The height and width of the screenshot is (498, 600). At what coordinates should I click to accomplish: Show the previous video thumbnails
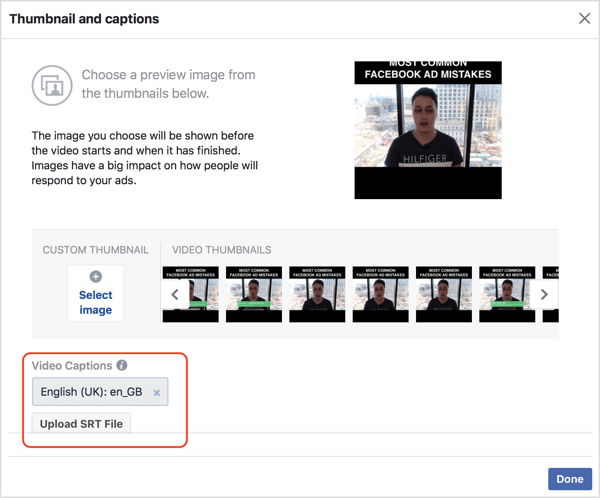pos(175,294)
